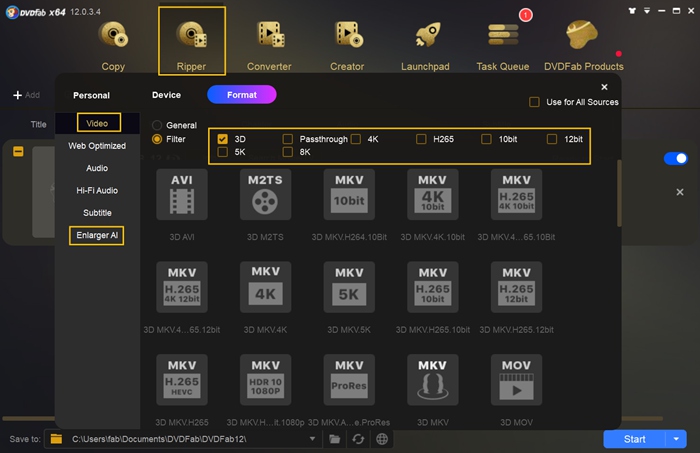The width and height of the screenshot is (700, 453).
Task: Open the Subtitle category
Action: pos(97,213)
